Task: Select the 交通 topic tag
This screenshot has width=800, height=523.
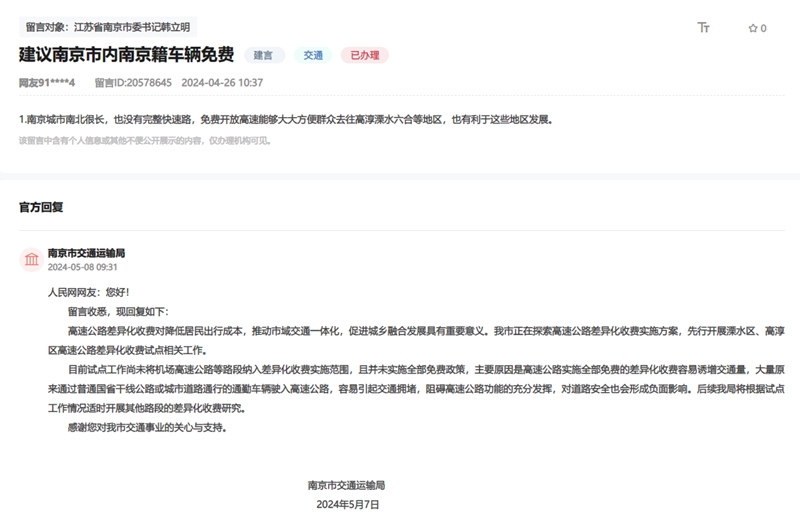Action: (x=313, y=55)
